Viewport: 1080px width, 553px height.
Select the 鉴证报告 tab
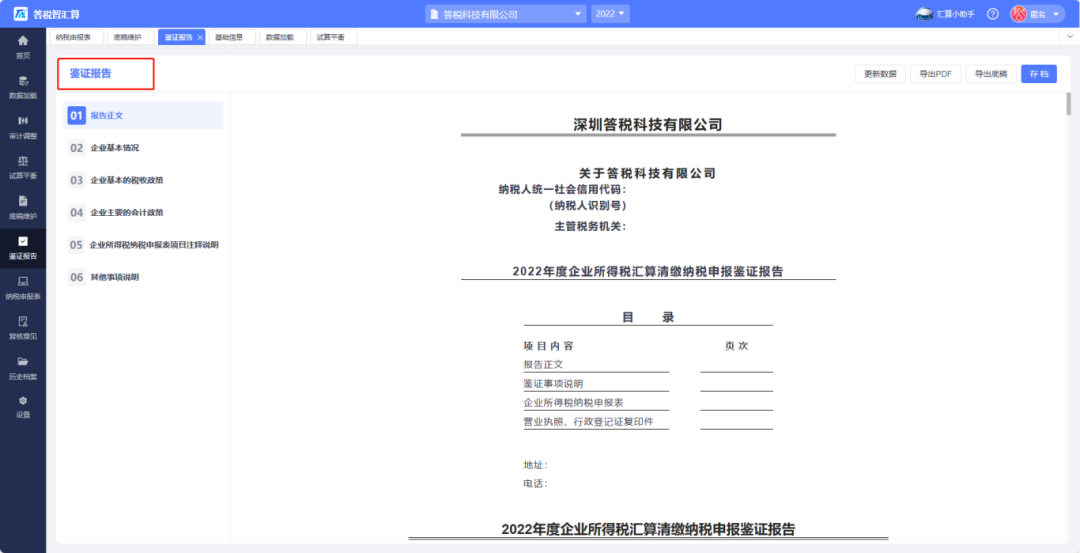[x=178, y=37]
